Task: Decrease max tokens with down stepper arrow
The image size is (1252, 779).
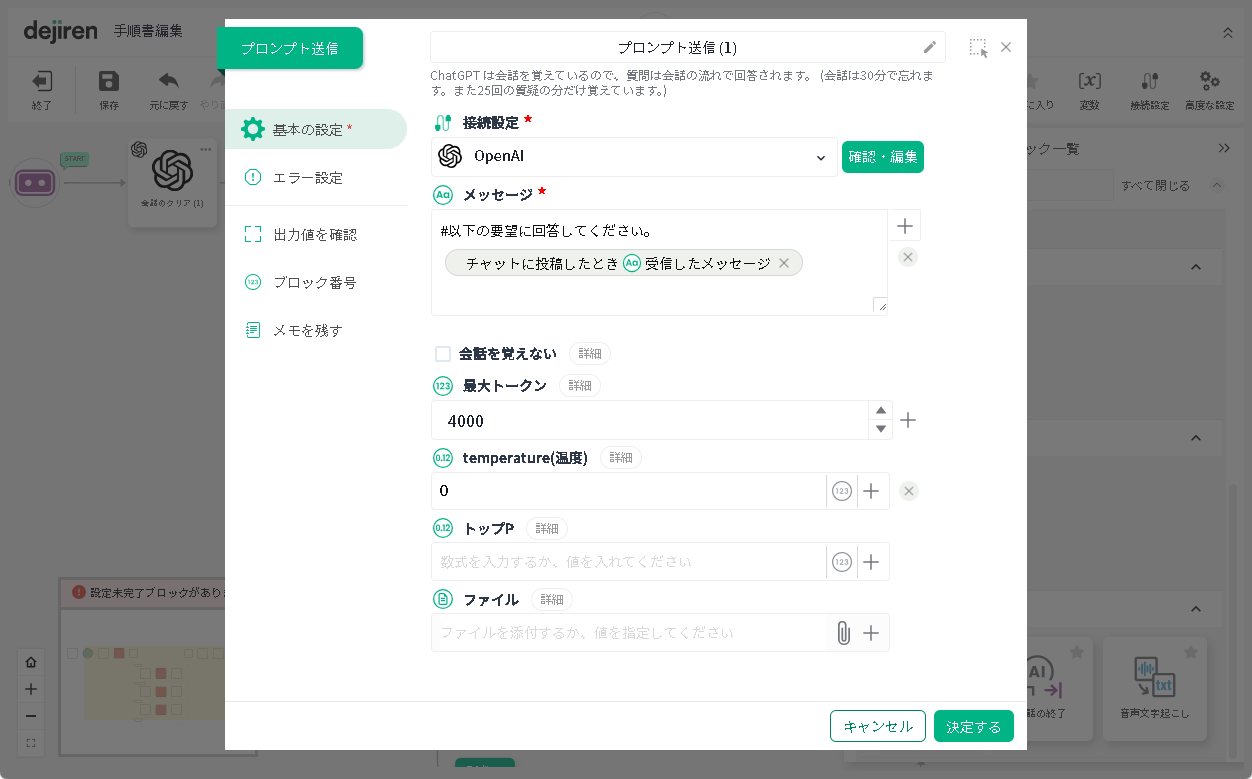Action: 880,429
